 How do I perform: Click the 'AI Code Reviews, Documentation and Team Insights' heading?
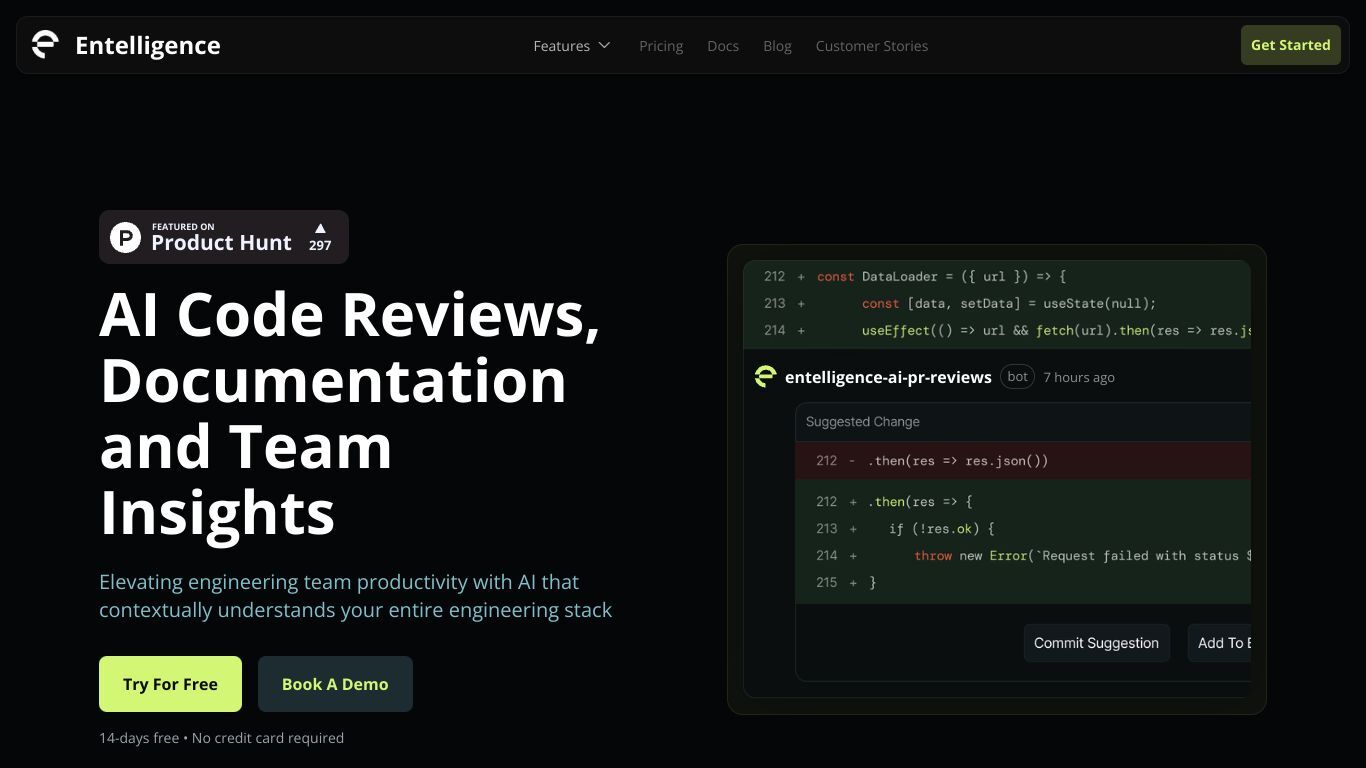[x=350, y=413]
